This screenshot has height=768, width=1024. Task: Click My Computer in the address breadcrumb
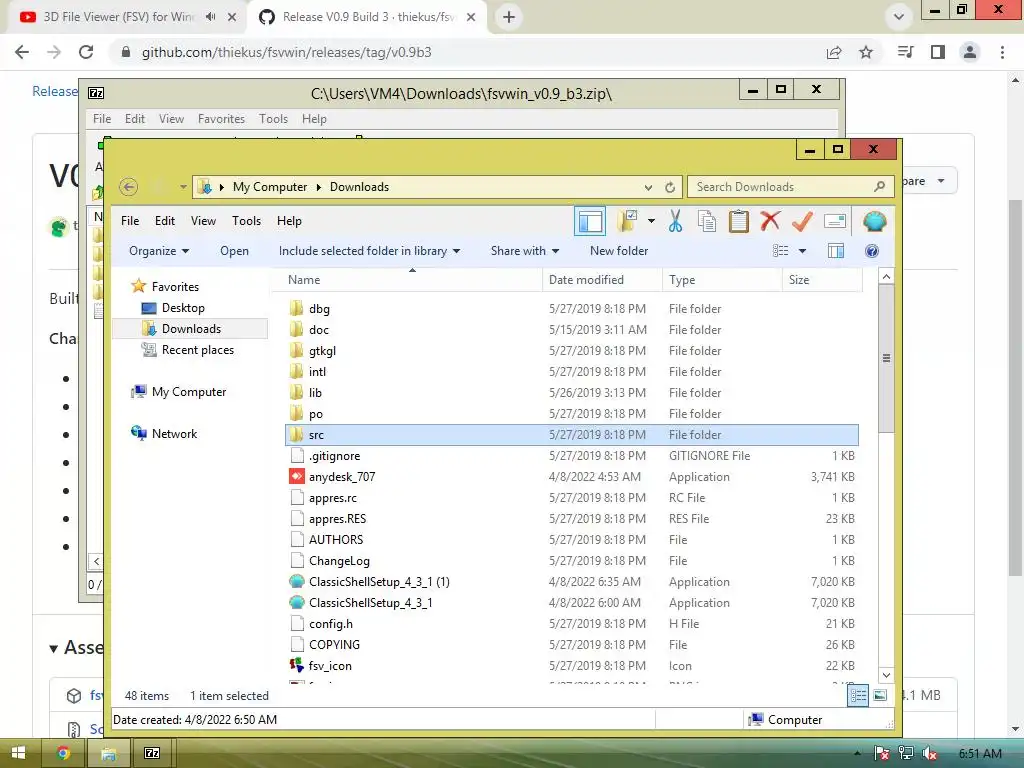270,187
